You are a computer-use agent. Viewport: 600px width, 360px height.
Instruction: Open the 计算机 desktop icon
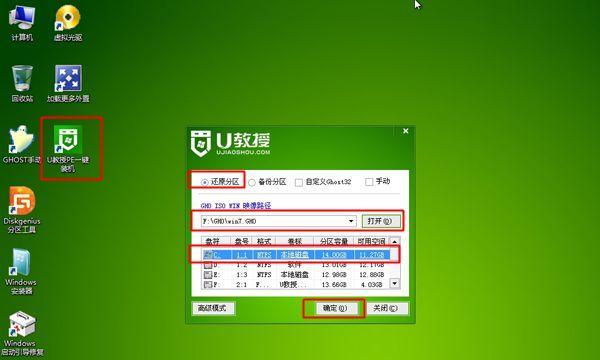(22, 23)
